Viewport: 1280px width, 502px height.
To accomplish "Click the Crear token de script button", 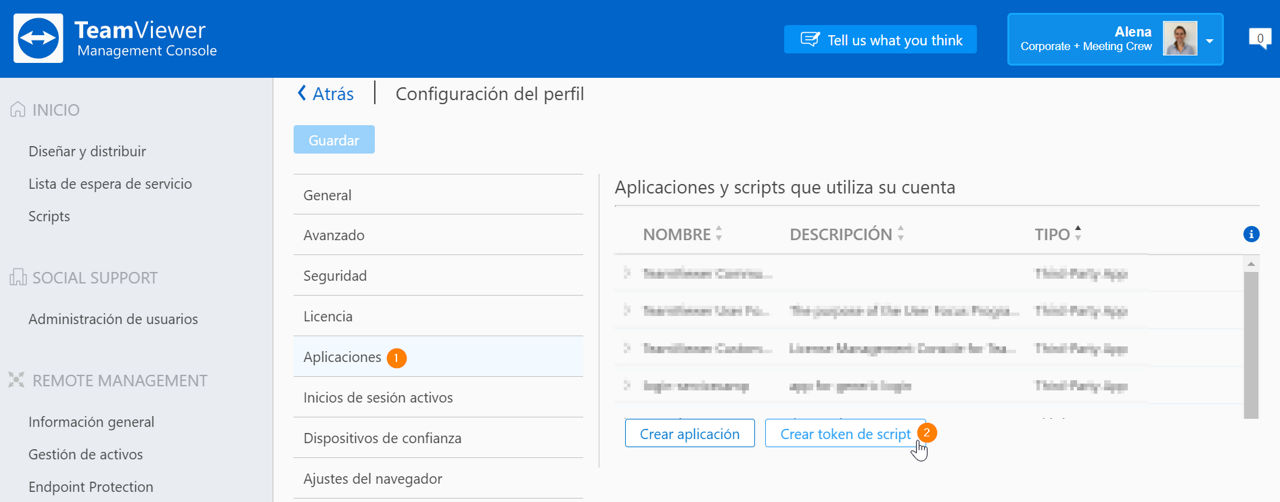I will [845, 434].
